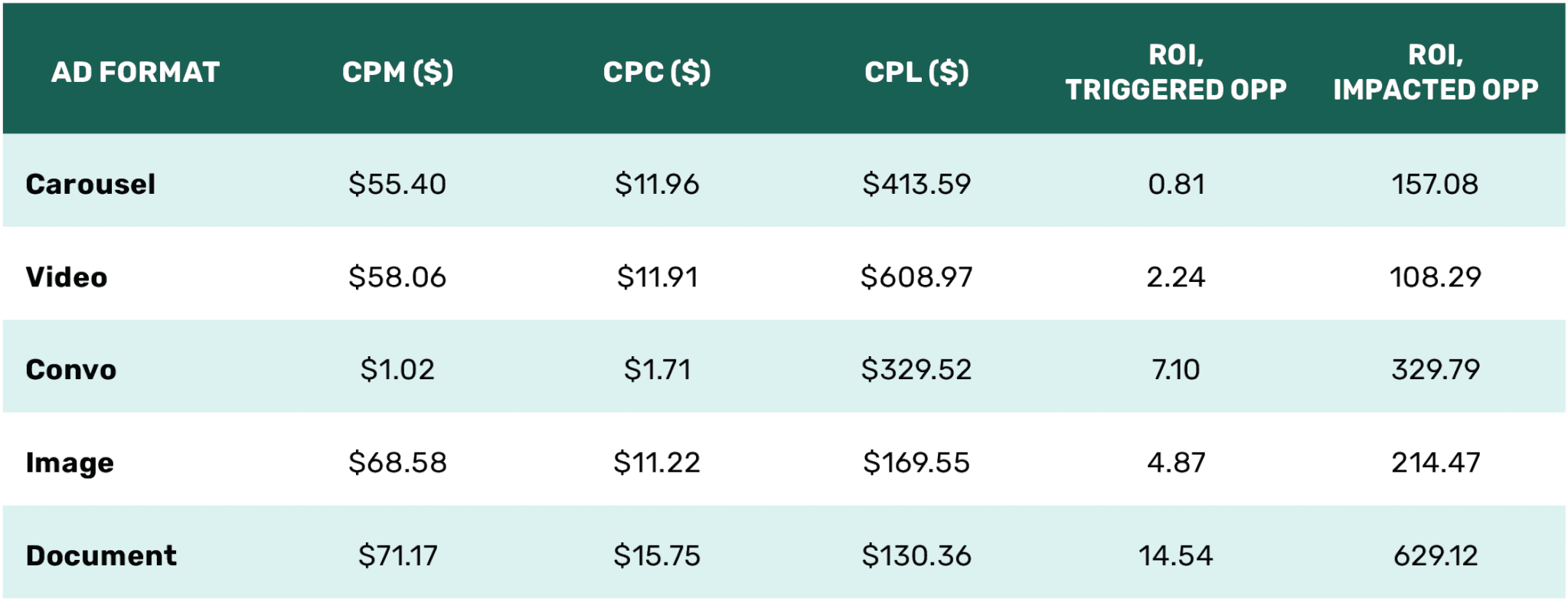Image resolution: width=1568 pixels, height=599 pixels.
Task: Select the CPM ($) column header
Action: coord(397,72)
